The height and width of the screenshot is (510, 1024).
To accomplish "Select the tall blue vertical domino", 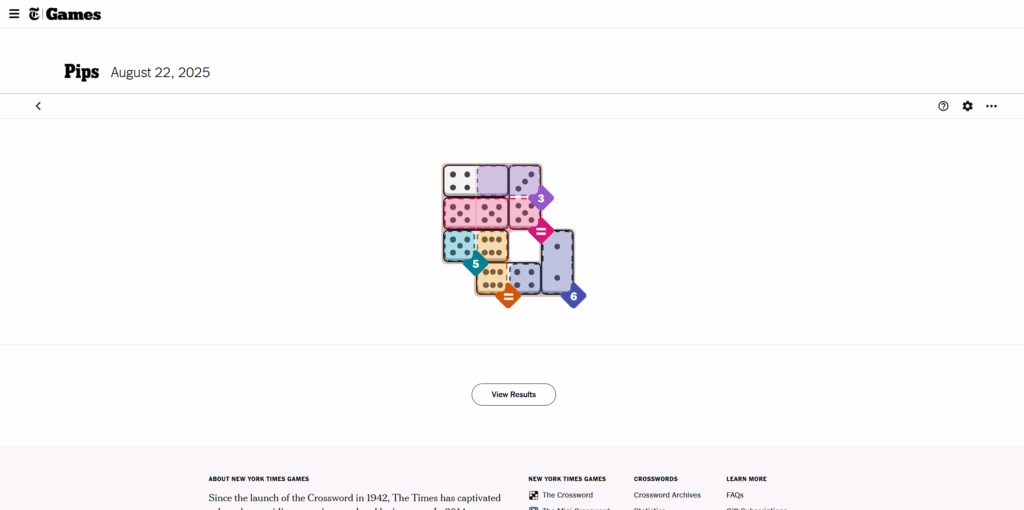I will pos(557,260).
